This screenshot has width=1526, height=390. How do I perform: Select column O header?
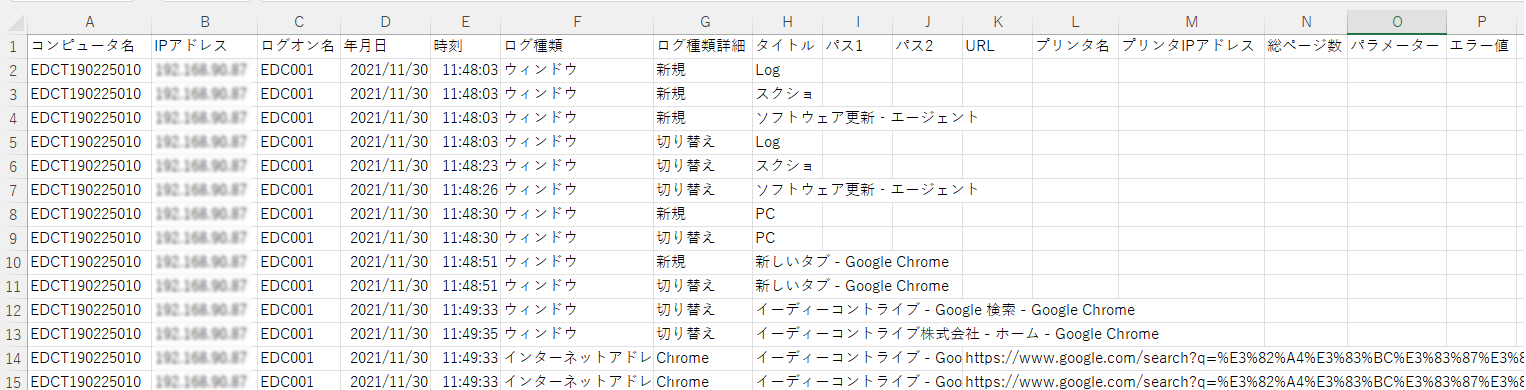[1396, 22]
